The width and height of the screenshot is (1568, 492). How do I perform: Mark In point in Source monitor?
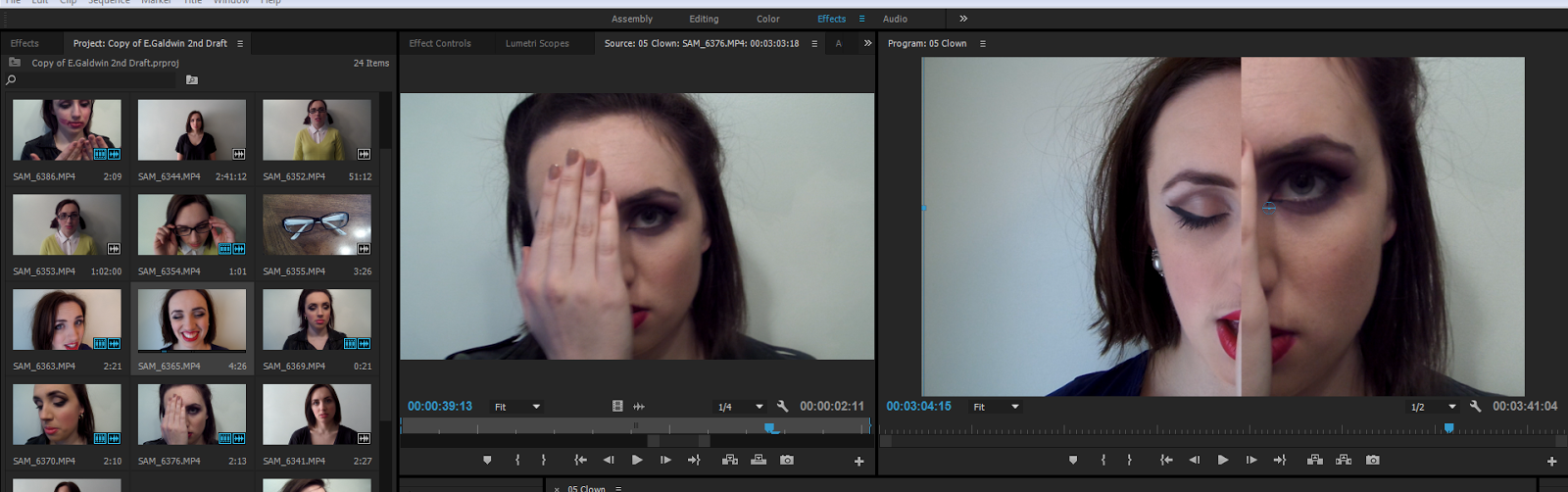pos(517,460)
